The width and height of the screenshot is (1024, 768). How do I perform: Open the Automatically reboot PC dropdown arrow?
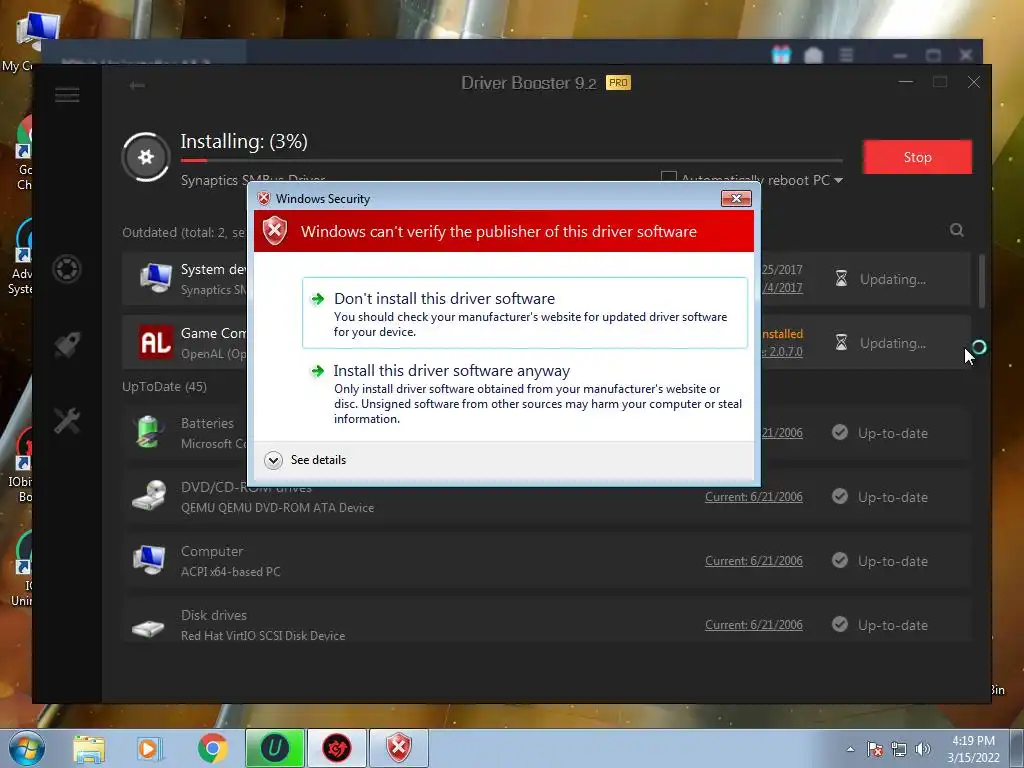pos(839,180)
